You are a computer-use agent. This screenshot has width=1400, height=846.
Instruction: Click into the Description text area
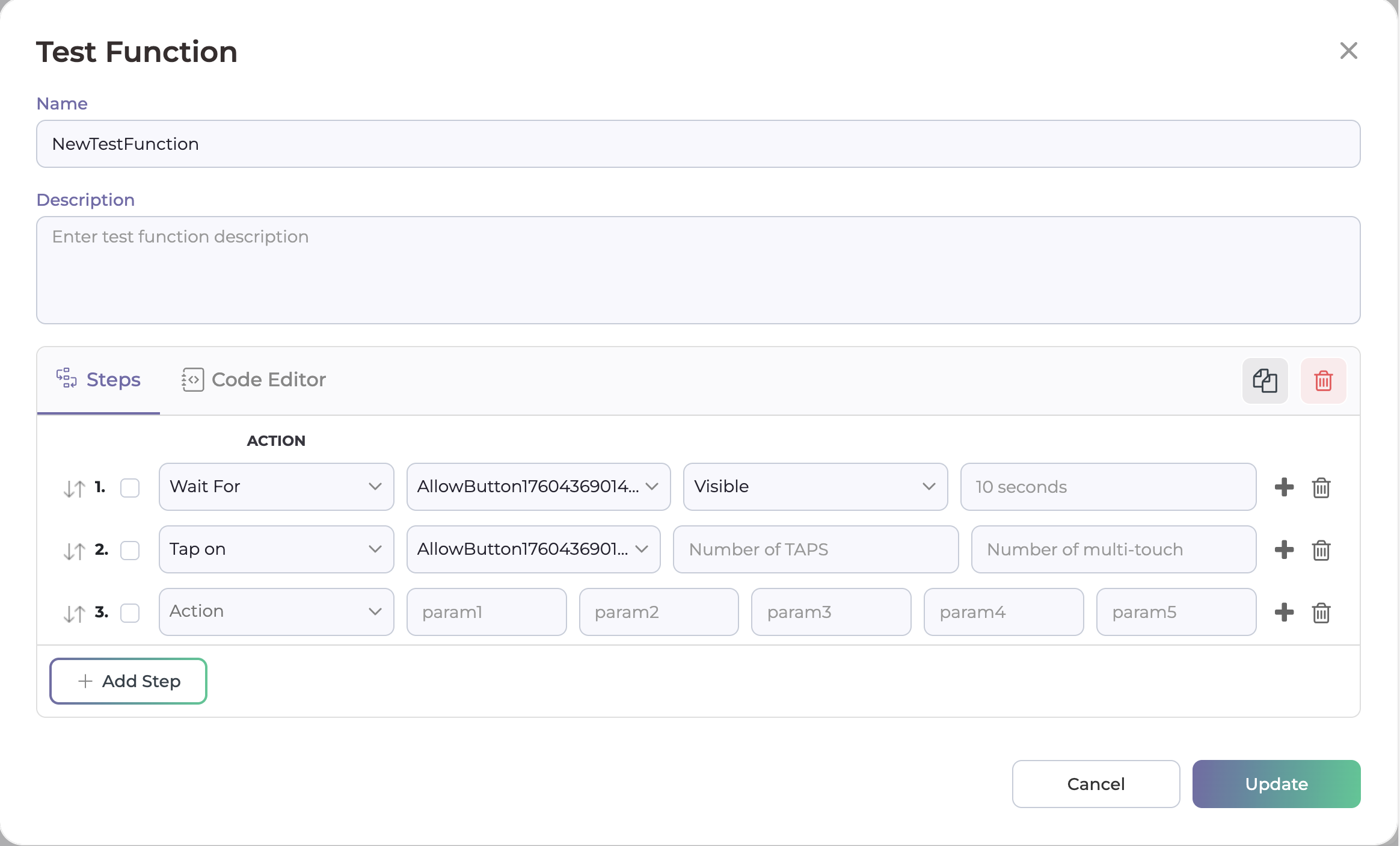coord(698,270)
